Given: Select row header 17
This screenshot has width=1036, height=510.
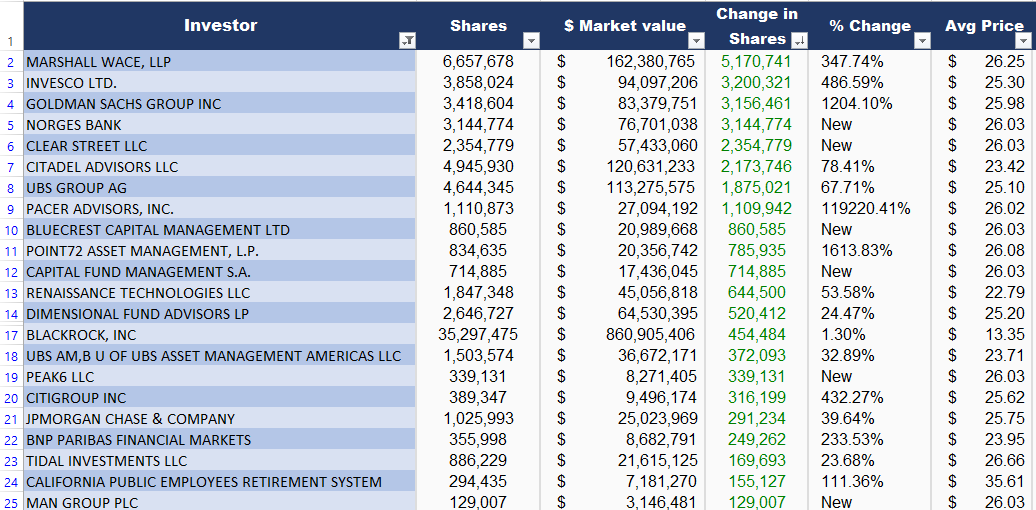Looking at the screenshot, I should pos(11,336).
